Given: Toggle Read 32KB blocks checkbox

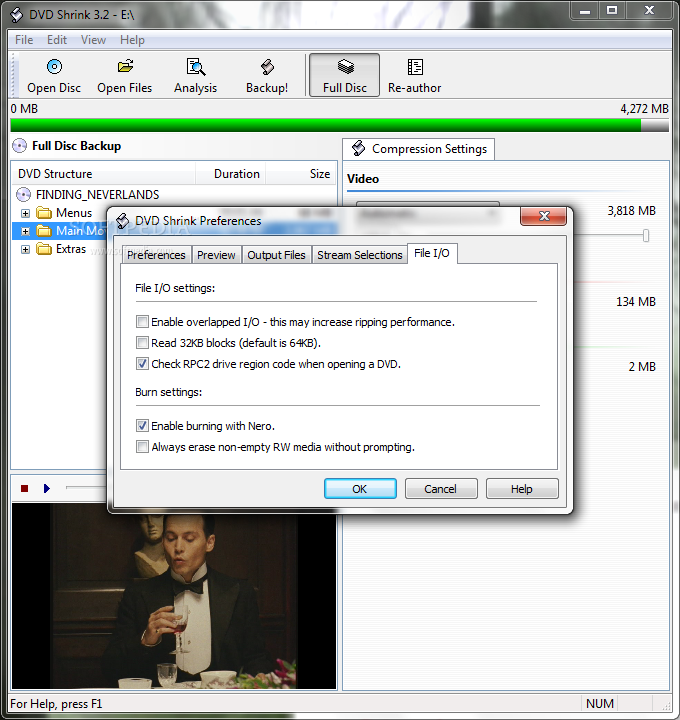Looking at the screenshot, I should tap(142, 343).
